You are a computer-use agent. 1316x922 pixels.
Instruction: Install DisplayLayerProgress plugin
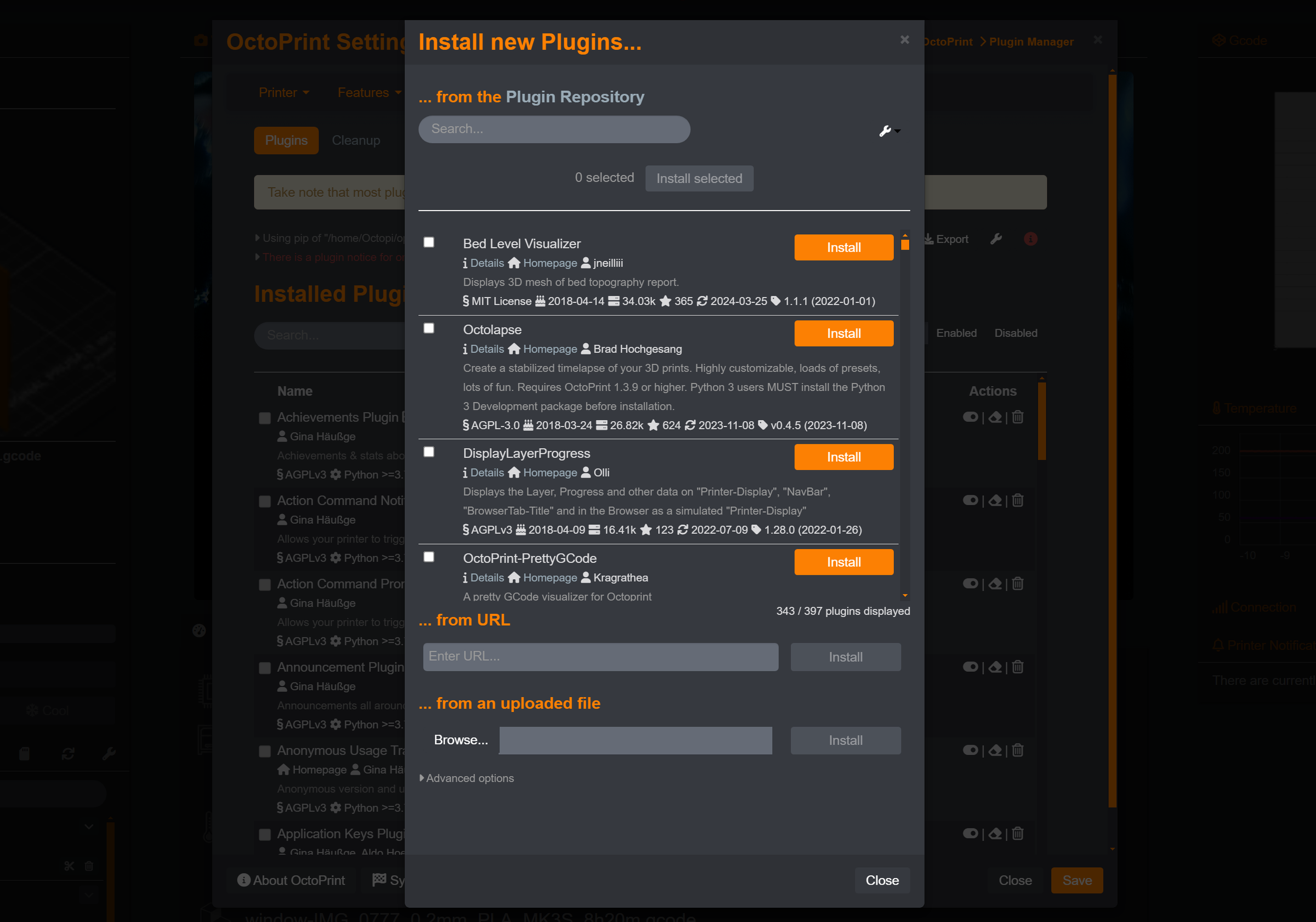coord(844,457)
